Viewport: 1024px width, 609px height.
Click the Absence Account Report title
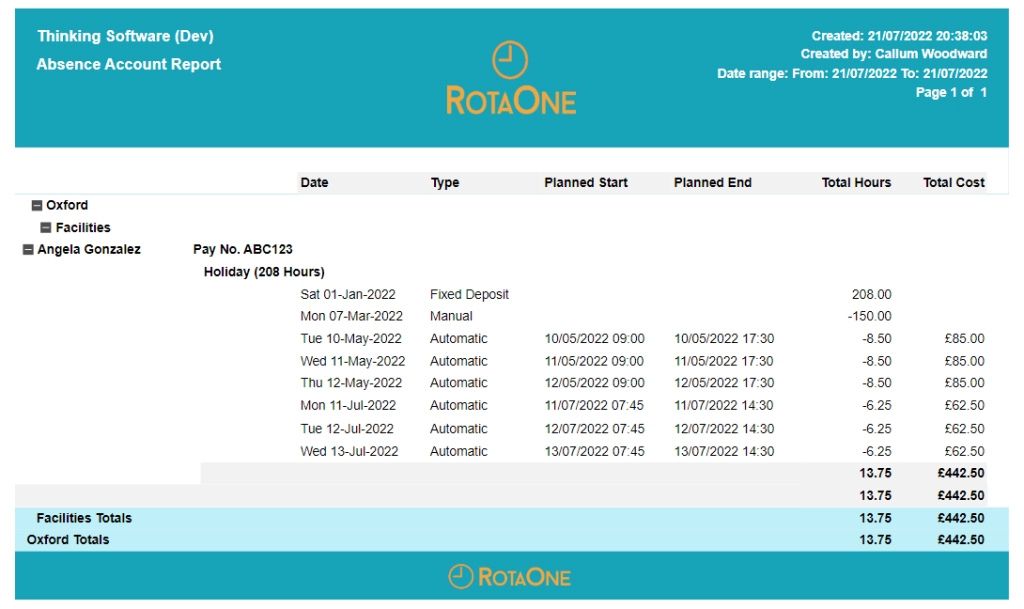click(x=128, y=64)
